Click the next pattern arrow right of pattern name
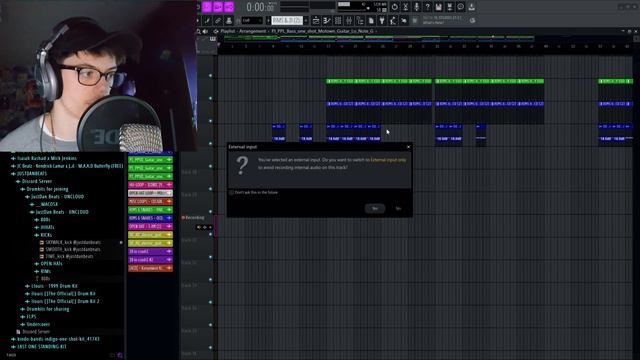This screenshot has width=640, height=360. (306, 20)
